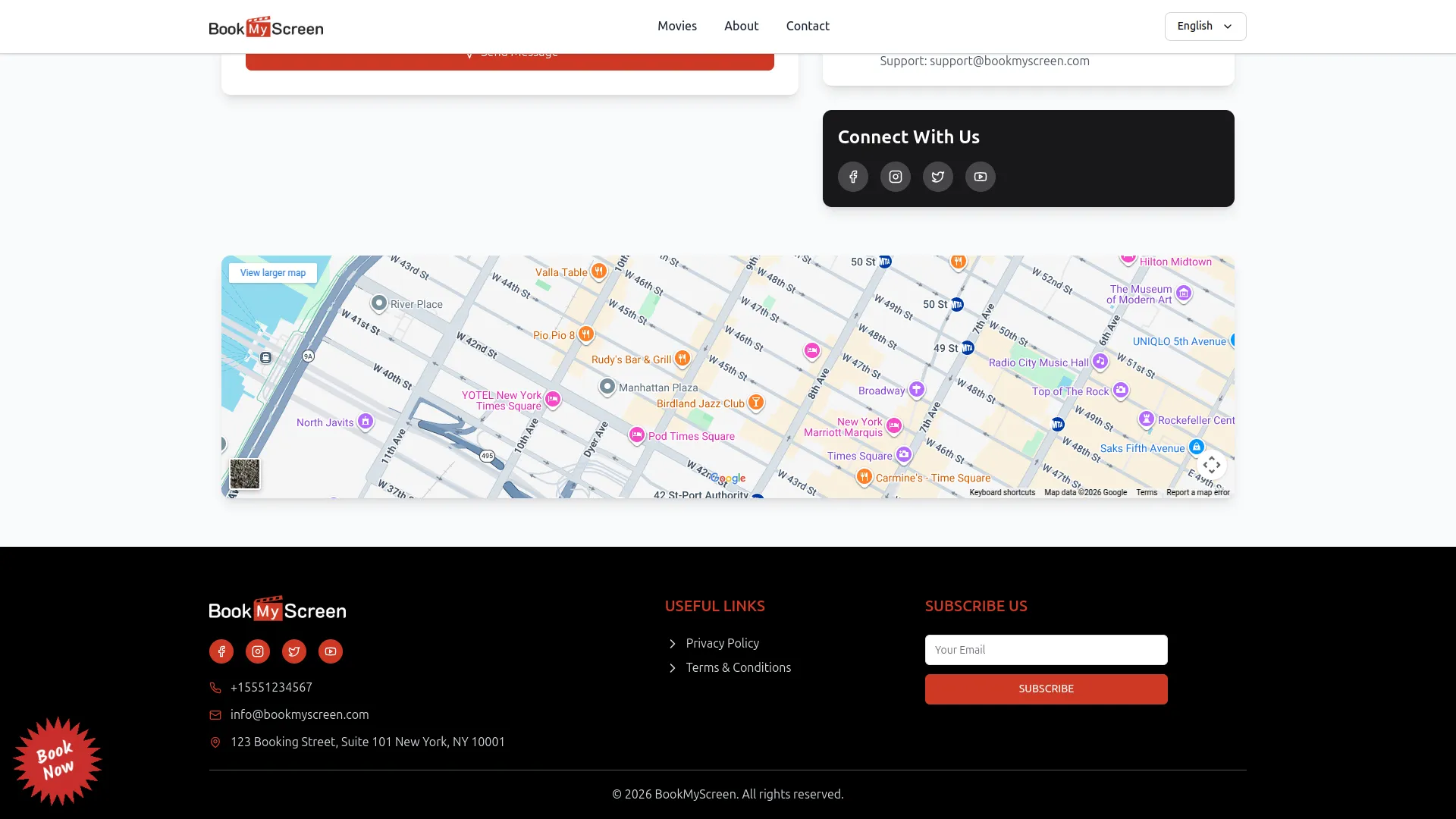Open the About page from the navbar

741,26
